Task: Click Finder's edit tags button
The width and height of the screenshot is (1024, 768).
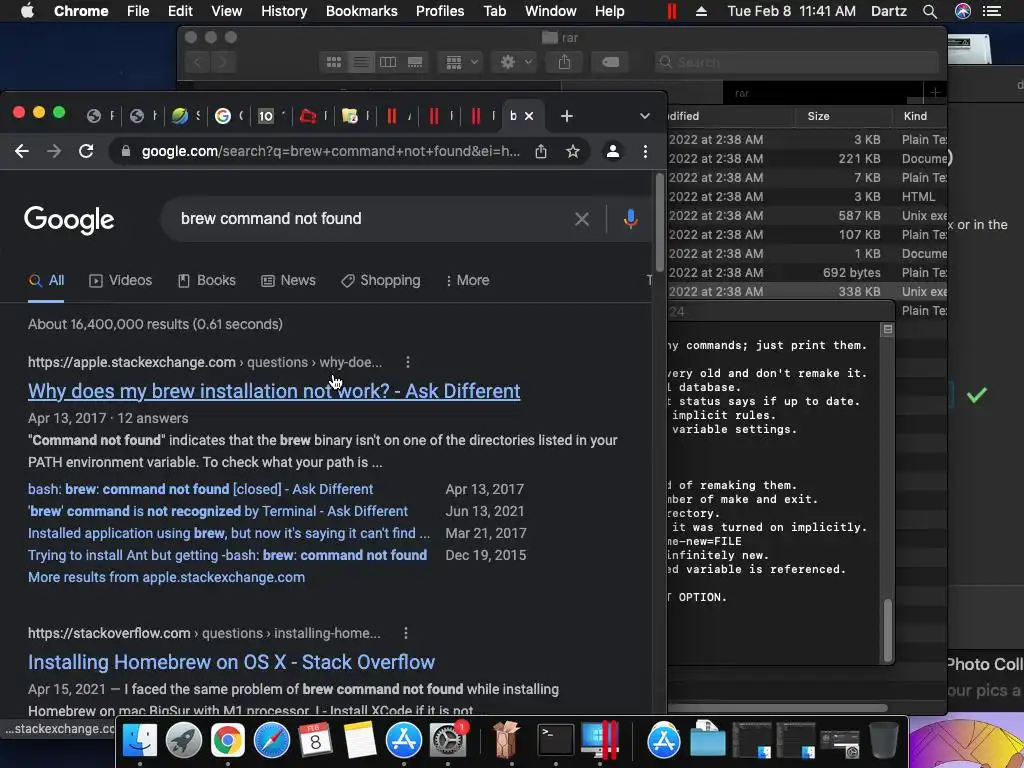Action: 610,62
